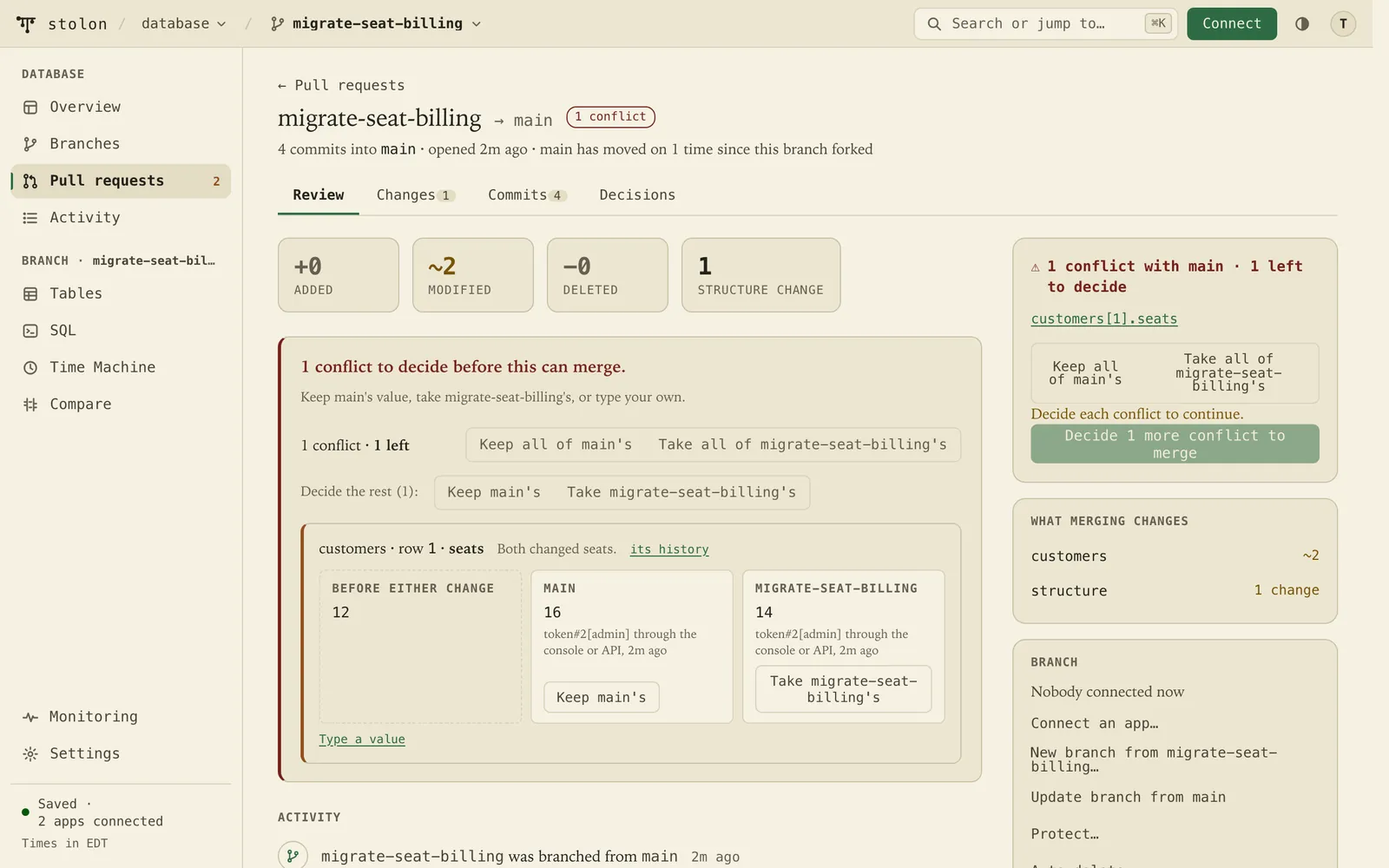Click 'Take all of migrate-seat-billing's' in right sidebar
This screenshot has height=868, width=1389.
[1228, 372]
